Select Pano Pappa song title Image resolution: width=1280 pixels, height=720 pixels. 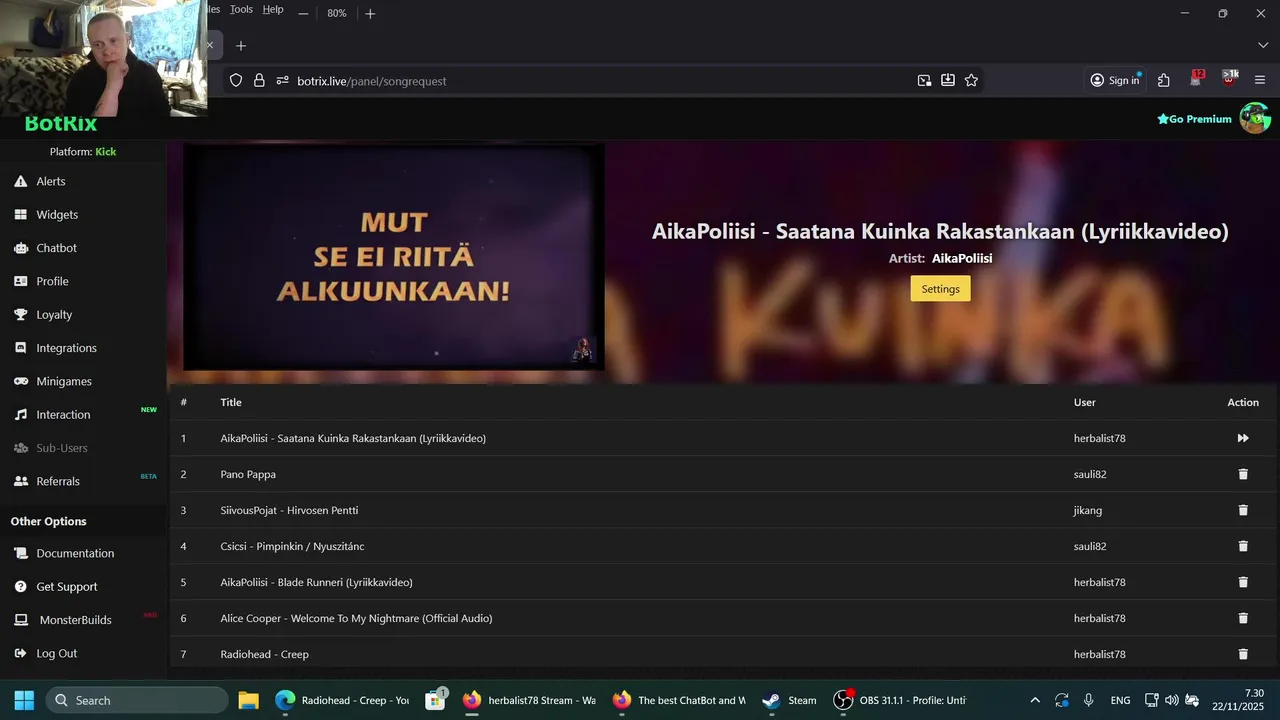(248, 474)
